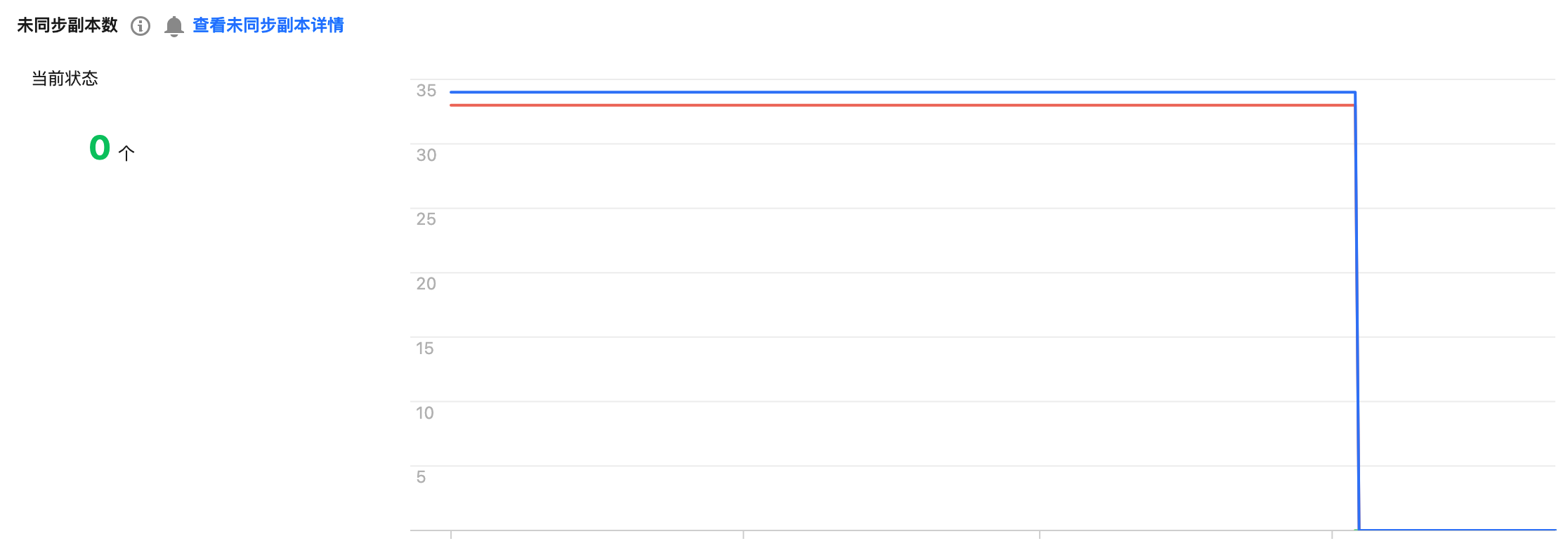Screen dimensions: 1568x541
Task: Click the y-axis label 15
Action: [x=424, y=348]
